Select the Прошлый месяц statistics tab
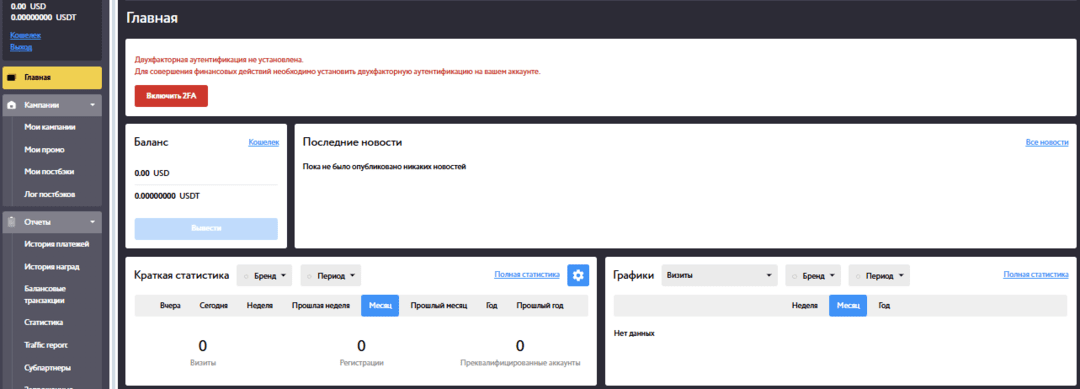 pos(439,306)
